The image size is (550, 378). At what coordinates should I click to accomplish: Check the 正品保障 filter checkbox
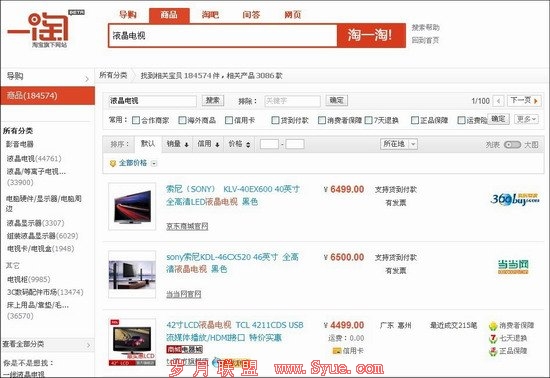(415, 120)
